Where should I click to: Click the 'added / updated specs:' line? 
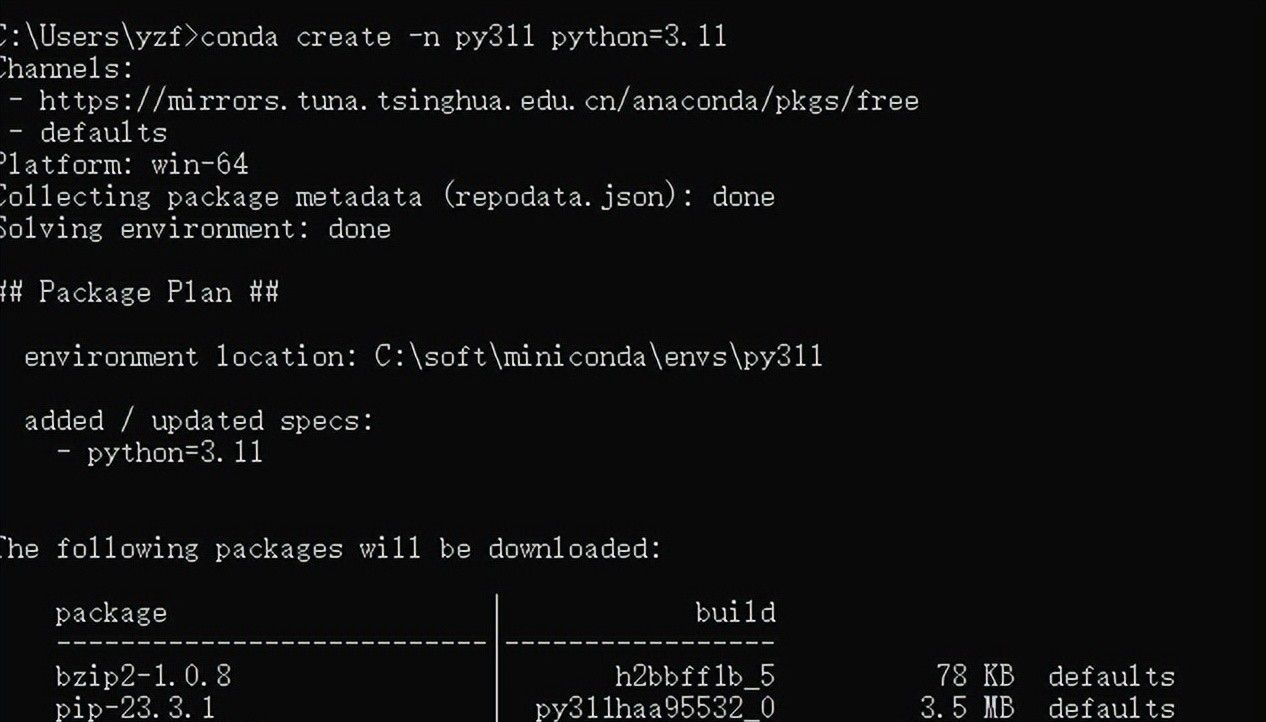[198, 421]
